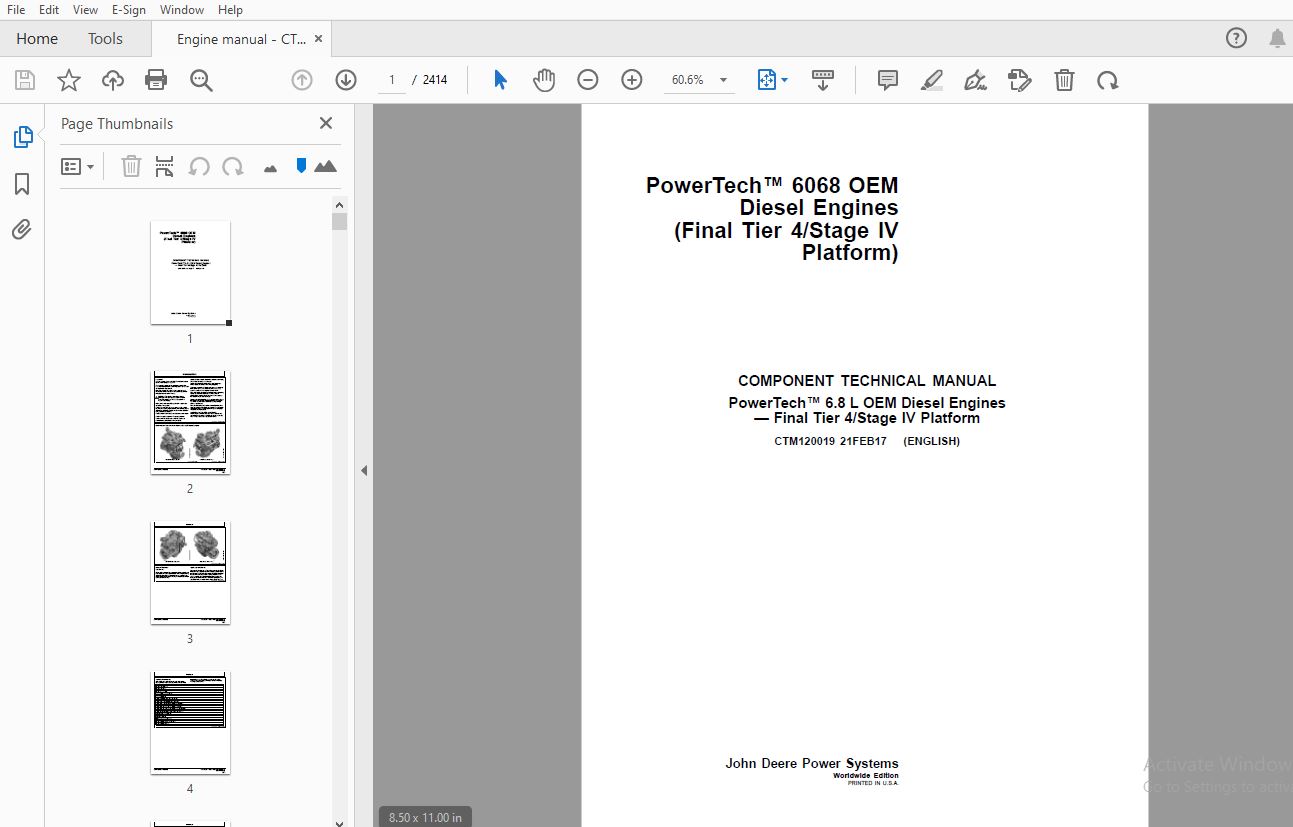Open the E-Sign menu
Viewport: 1293px width, 827px height.
coord(129,9)
